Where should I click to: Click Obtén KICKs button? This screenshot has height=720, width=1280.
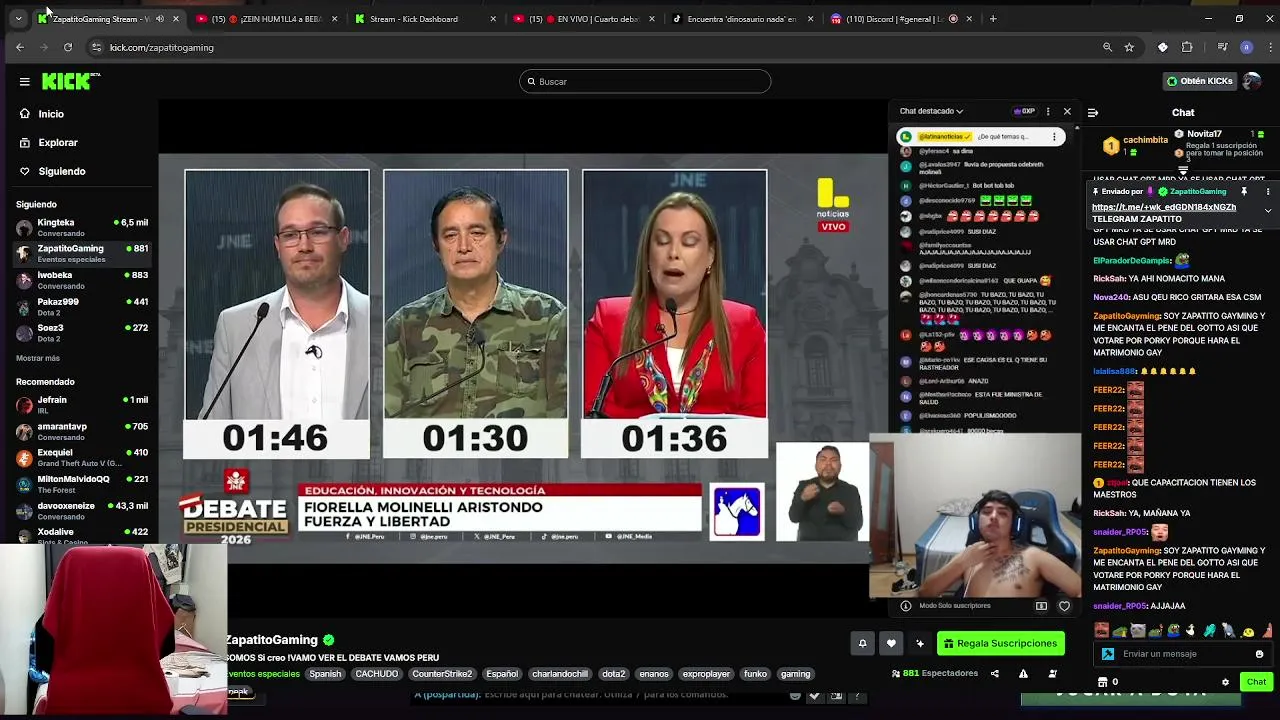pos(1200,81)
